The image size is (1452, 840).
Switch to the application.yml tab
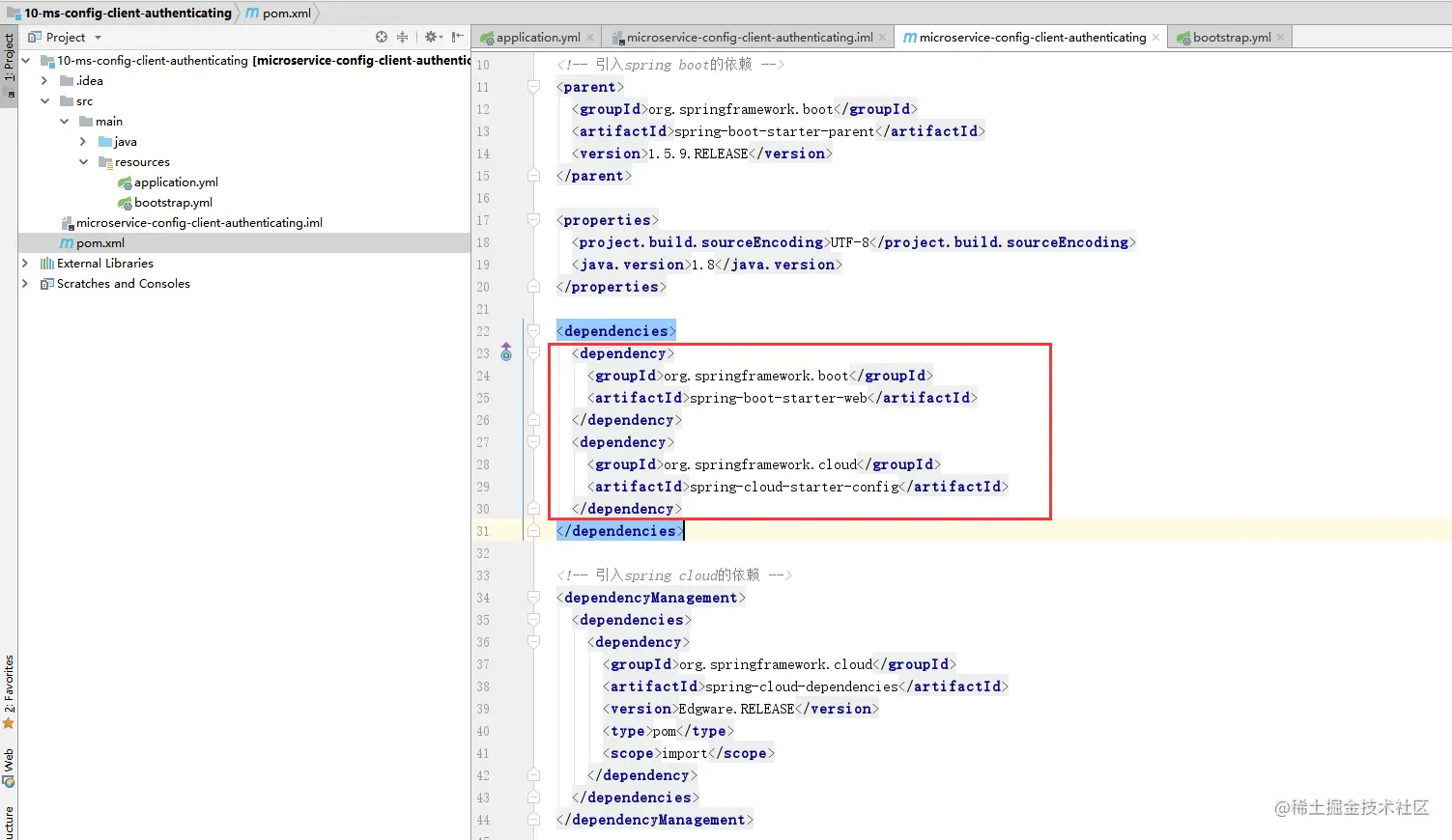pyautogui.click(x=537, y=38)
